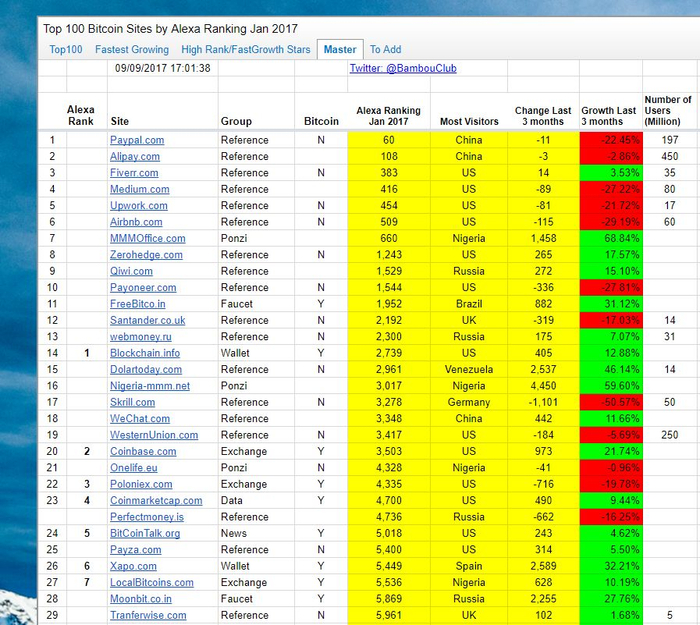
Task: Click the FreeBitco.in link
Action: pos(138,304)
